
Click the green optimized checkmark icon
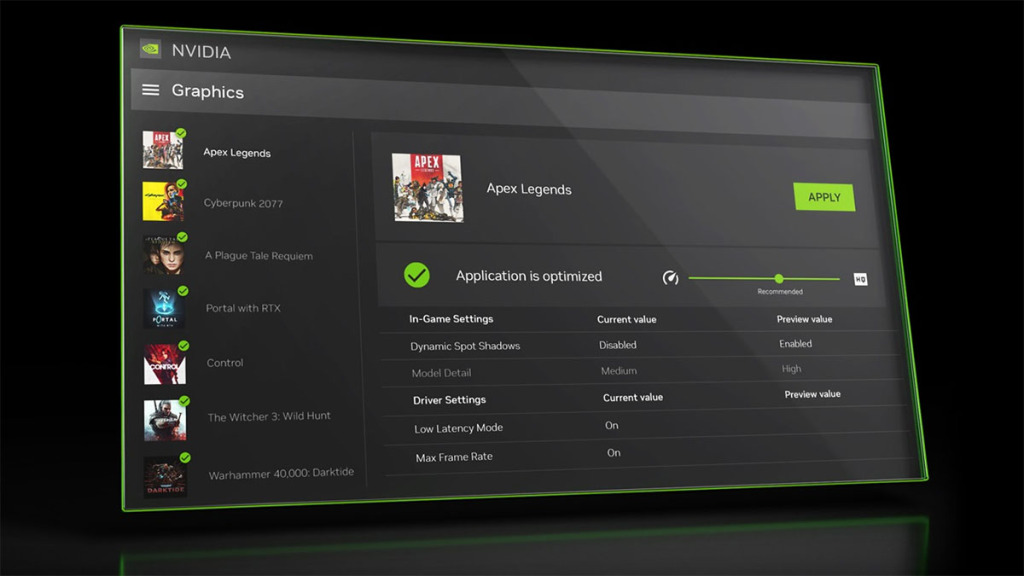point(417,275)
